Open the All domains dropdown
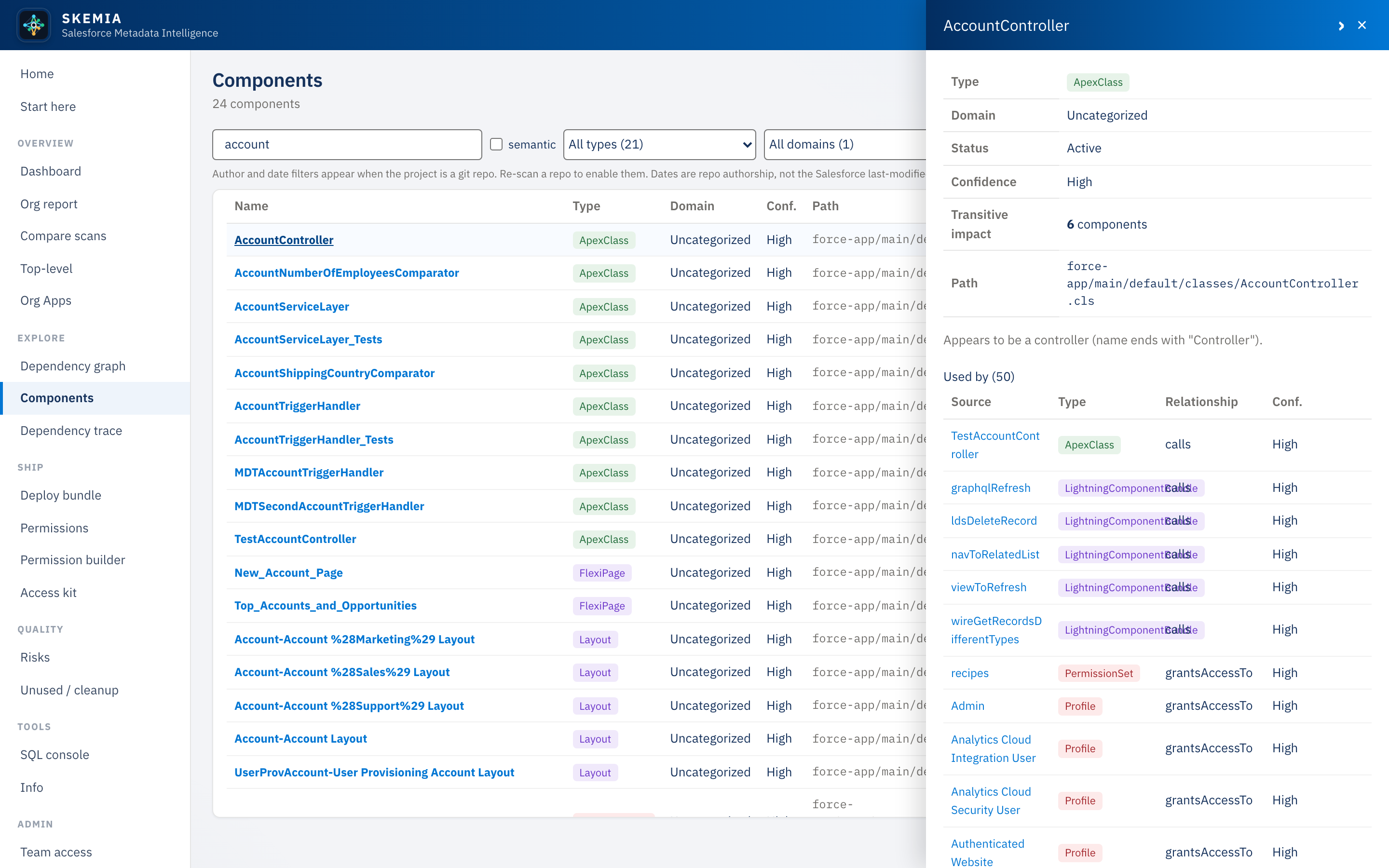This screenshot has height=868, width=1389. click(x=845, y=145)
